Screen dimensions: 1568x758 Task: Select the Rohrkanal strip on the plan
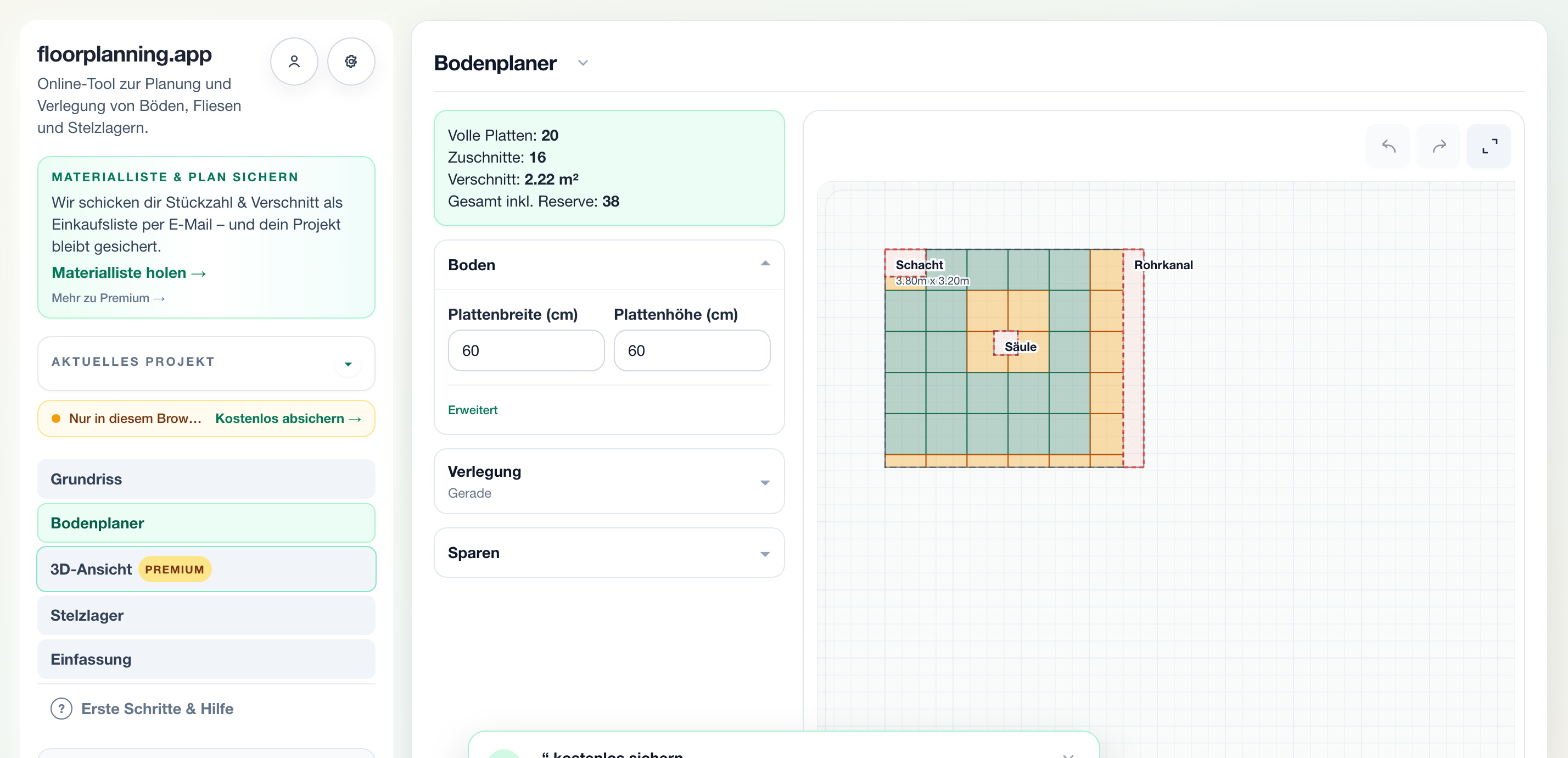pos(1134,358)
